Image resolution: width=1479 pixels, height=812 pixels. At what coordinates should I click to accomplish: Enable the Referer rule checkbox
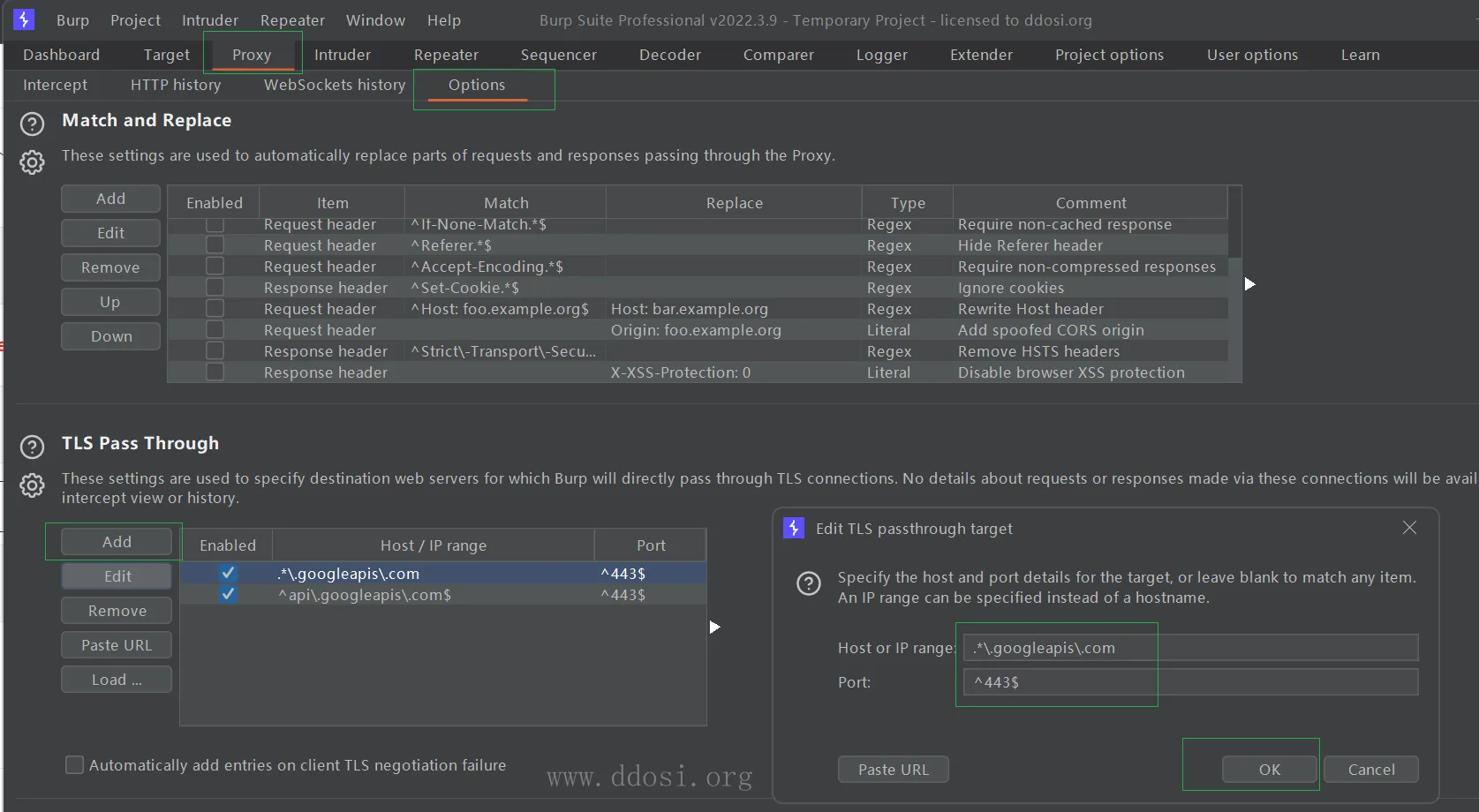click(x=215, y=244)
